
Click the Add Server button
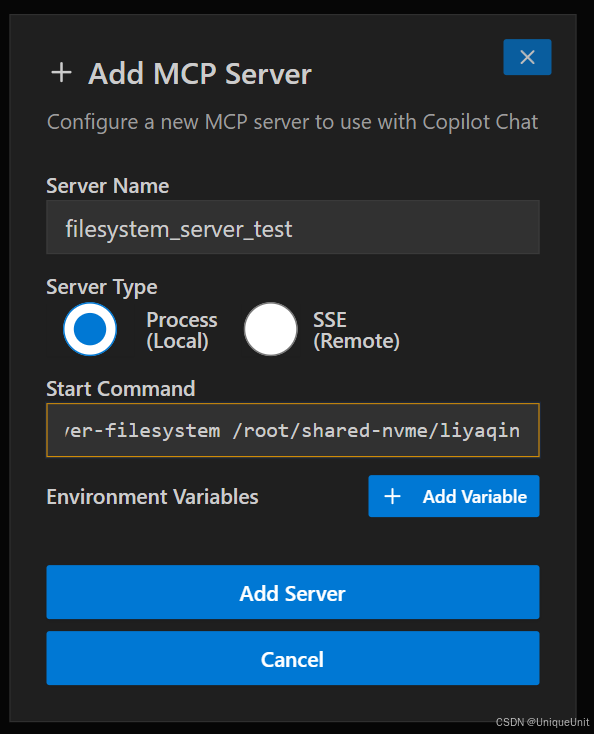pos(293,592)
